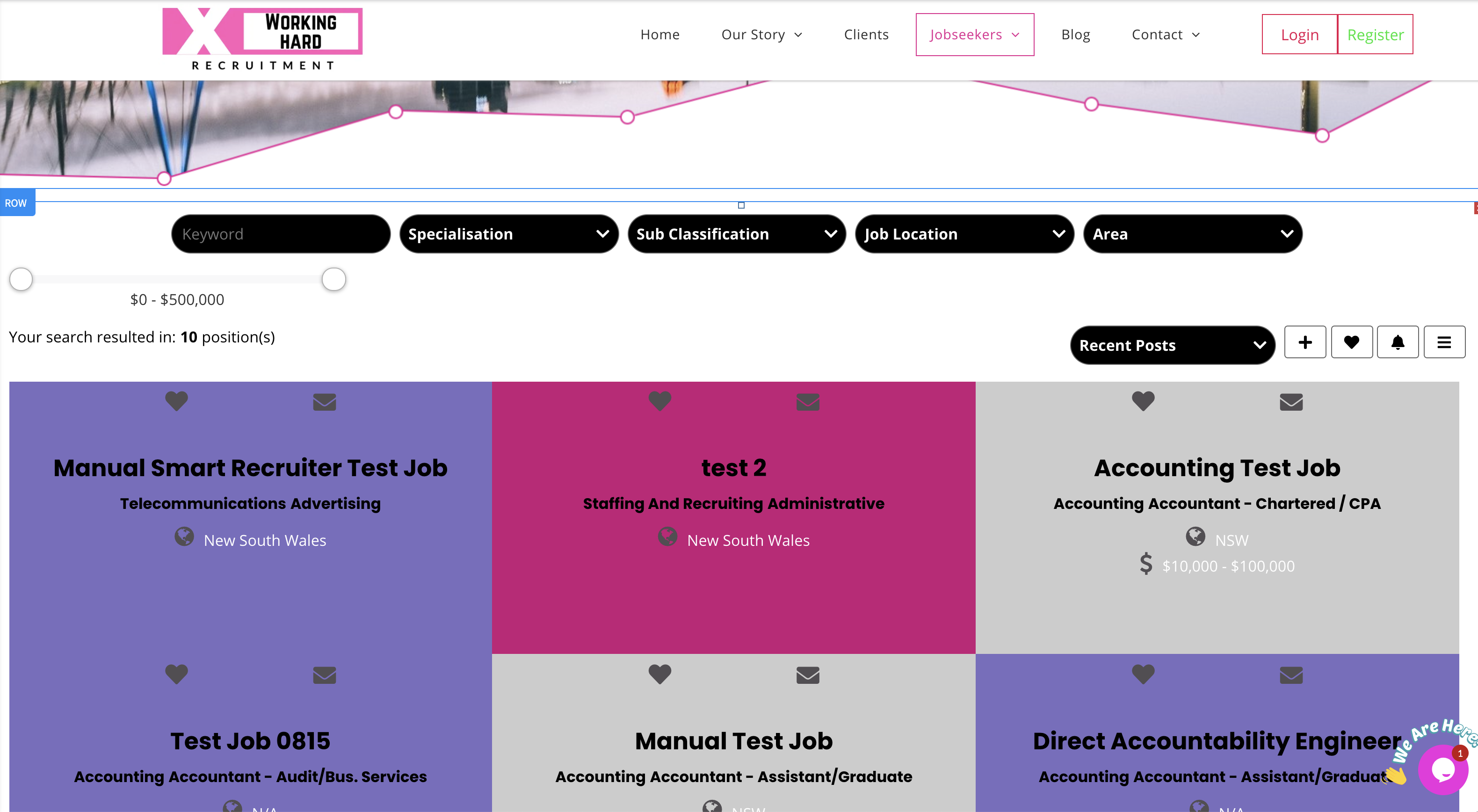
Task: Click the Register button
Action: point(1375,35)
